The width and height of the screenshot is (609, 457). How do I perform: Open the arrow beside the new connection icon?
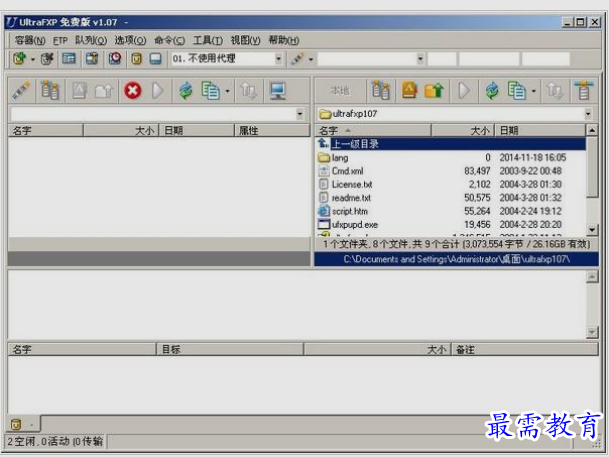[x=33, y=59]
